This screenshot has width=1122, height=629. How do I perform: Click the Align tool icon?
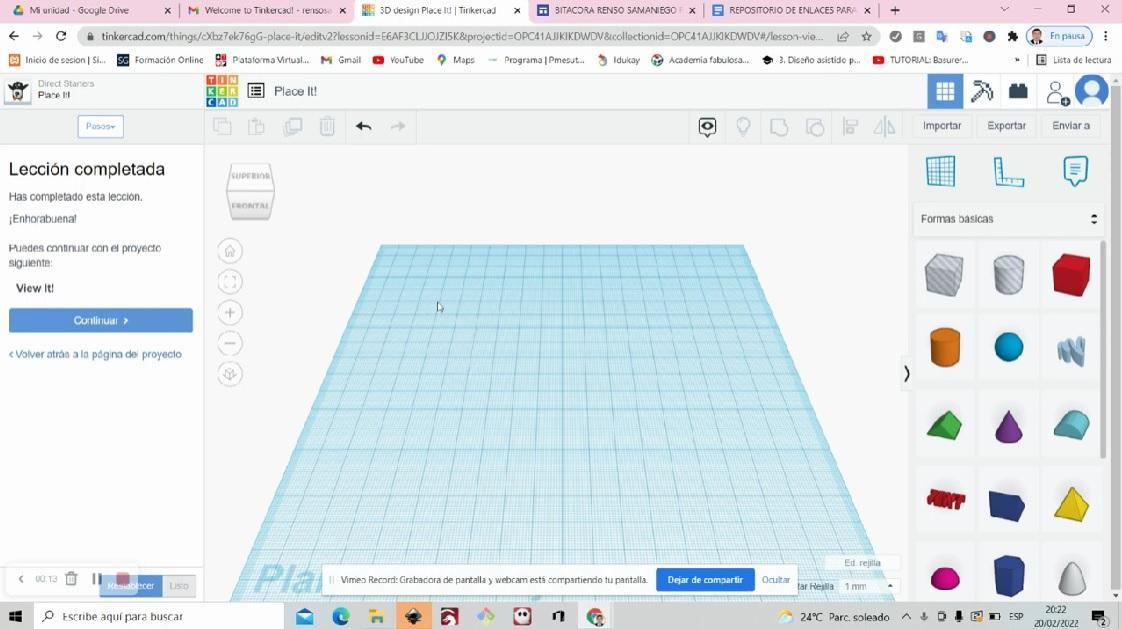(850, 127)
